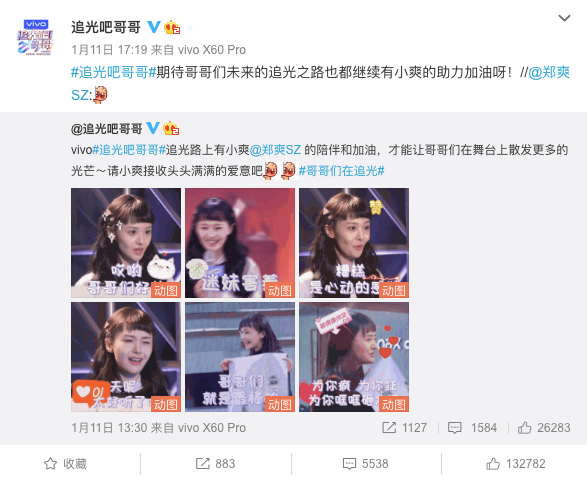
Task: Open the #追光吧哥哥# hashtag in main post
Action: tap(113, 72)
